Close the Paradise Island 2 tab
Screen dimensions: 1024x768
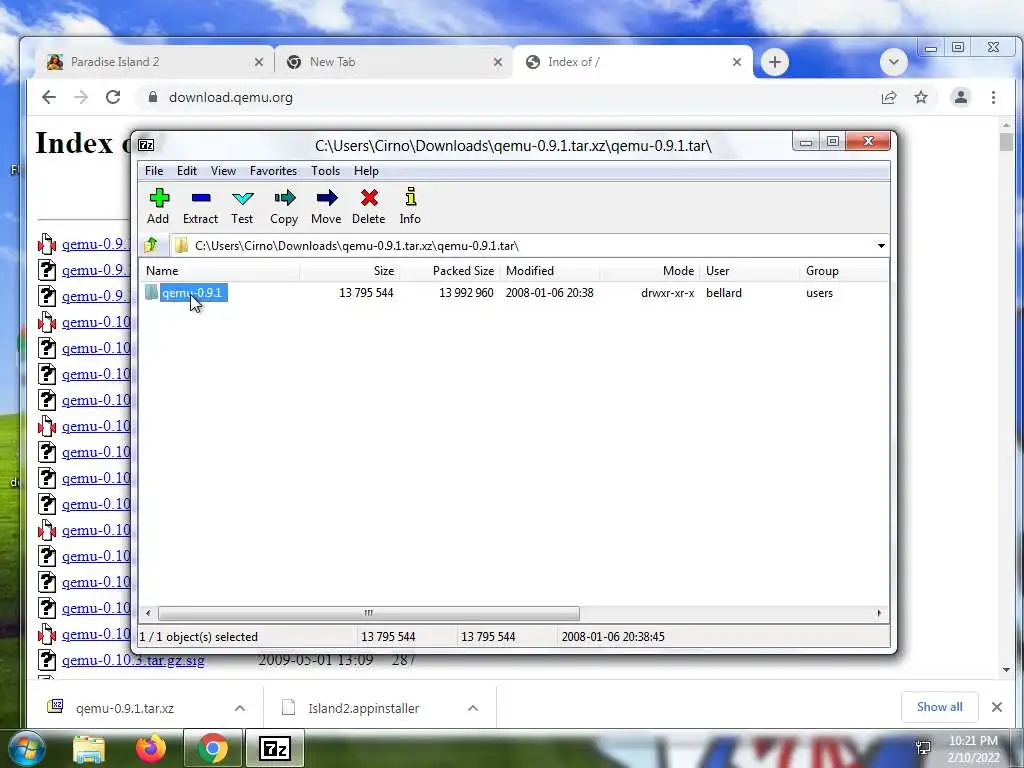[x=259, y=62]
